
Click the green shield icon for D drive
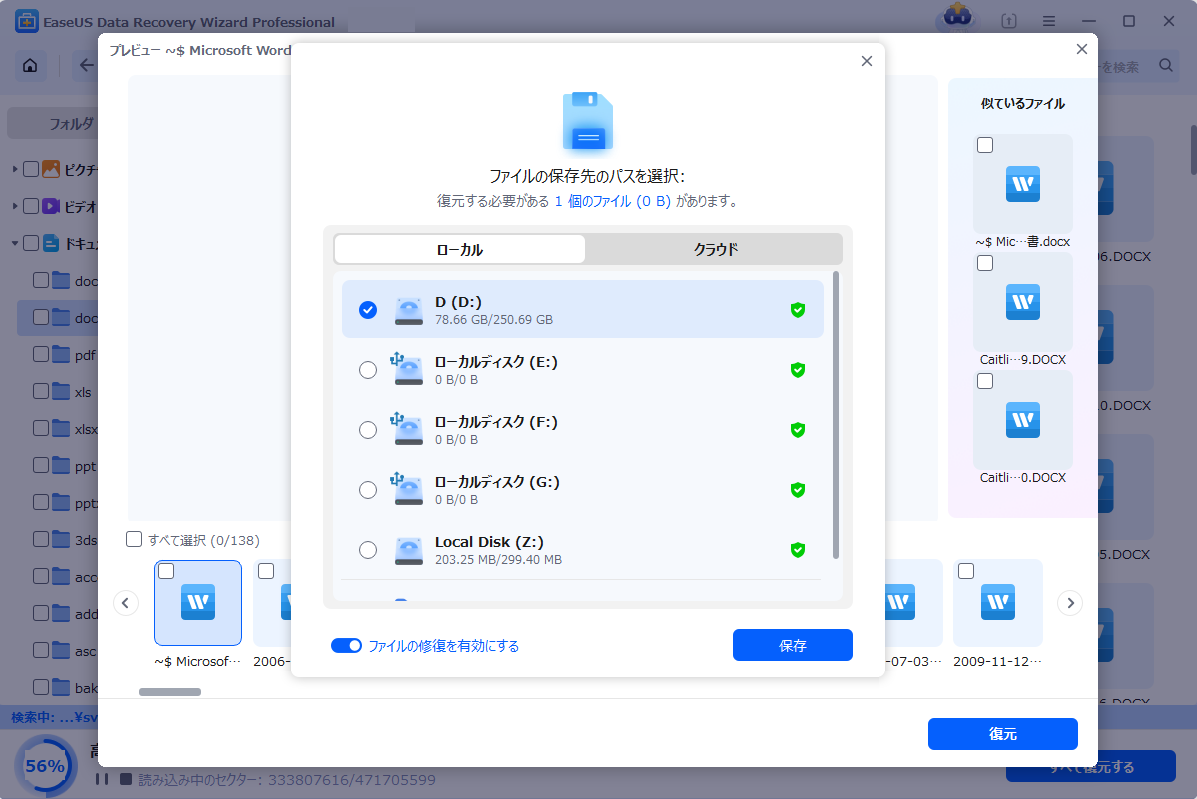pyautogui.click(x=797, y=310)
